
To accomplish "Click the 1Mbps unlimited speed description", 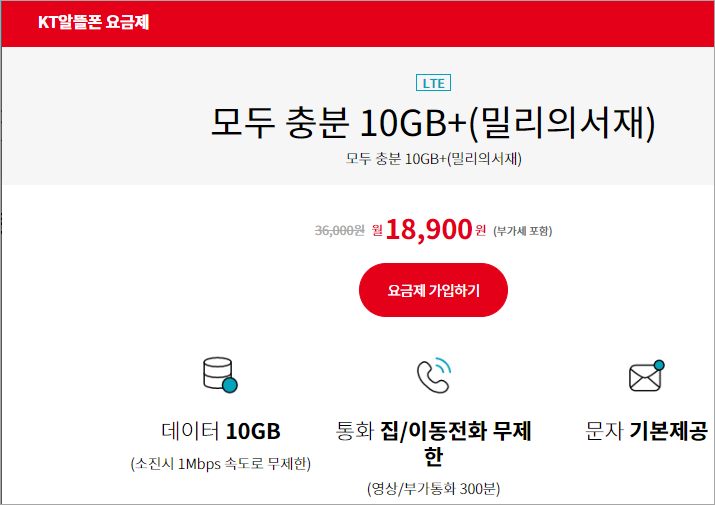I will coord(221,464).
